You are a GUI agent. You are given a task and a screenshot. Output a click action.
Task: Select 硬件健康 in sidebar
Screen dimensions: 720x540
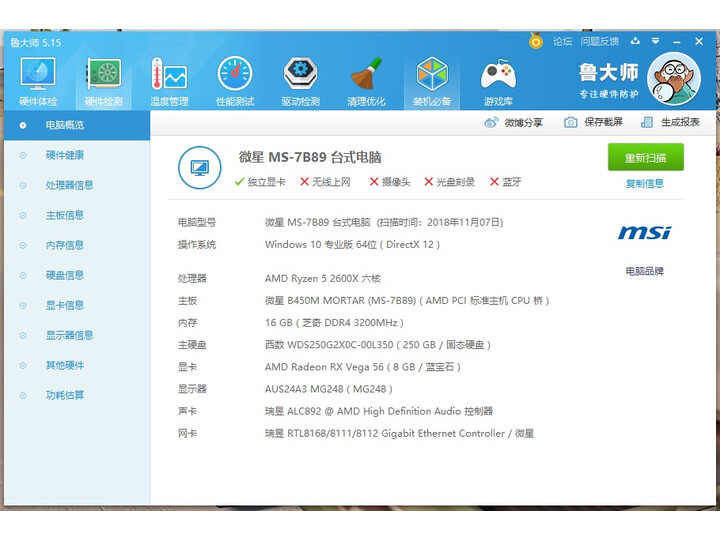[x=65, y=155]
